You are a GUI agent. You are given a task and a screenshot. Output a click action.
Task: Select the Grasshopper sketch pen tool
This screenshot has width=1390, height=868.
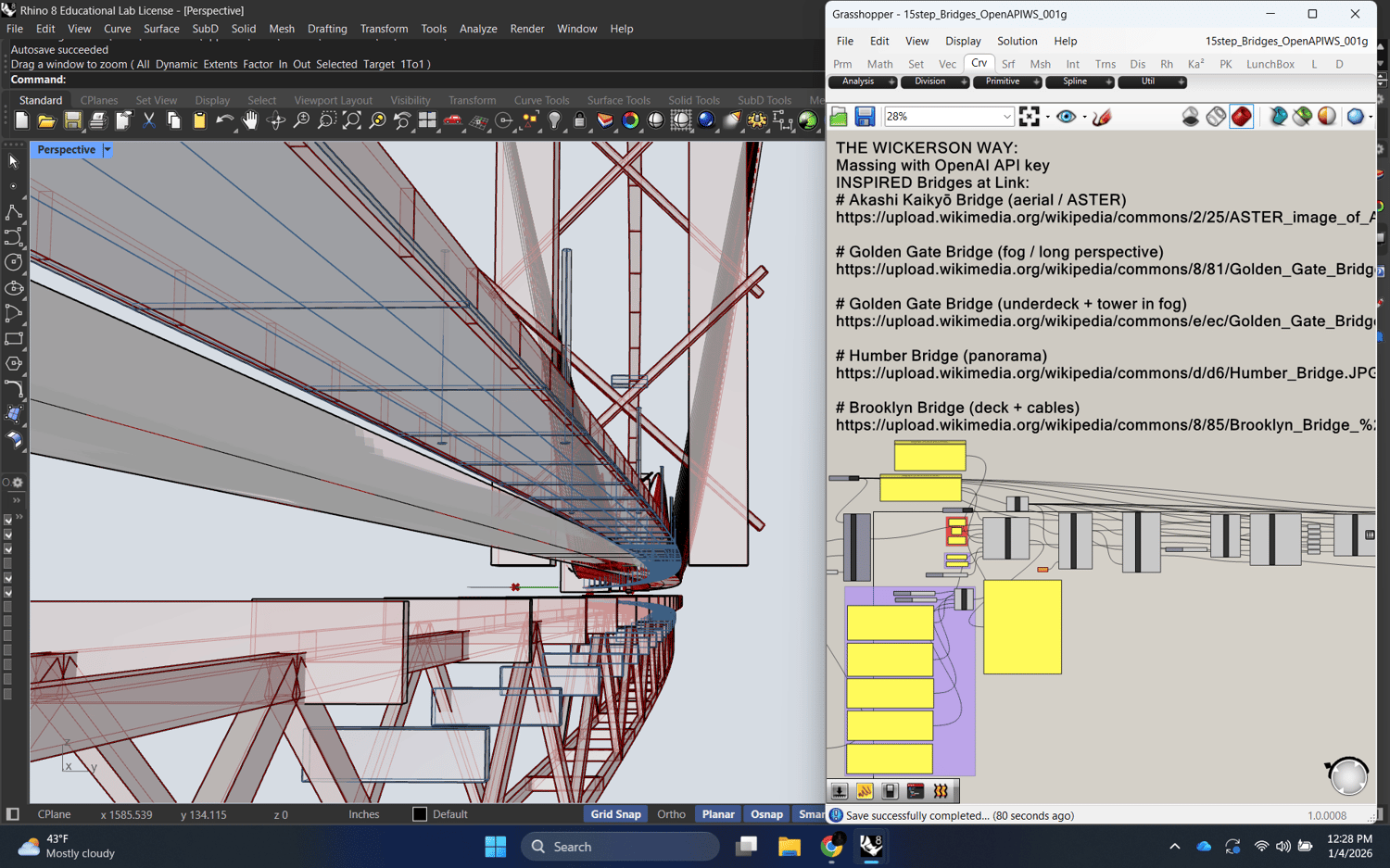pyautogui.click(x=1102, y=117)
